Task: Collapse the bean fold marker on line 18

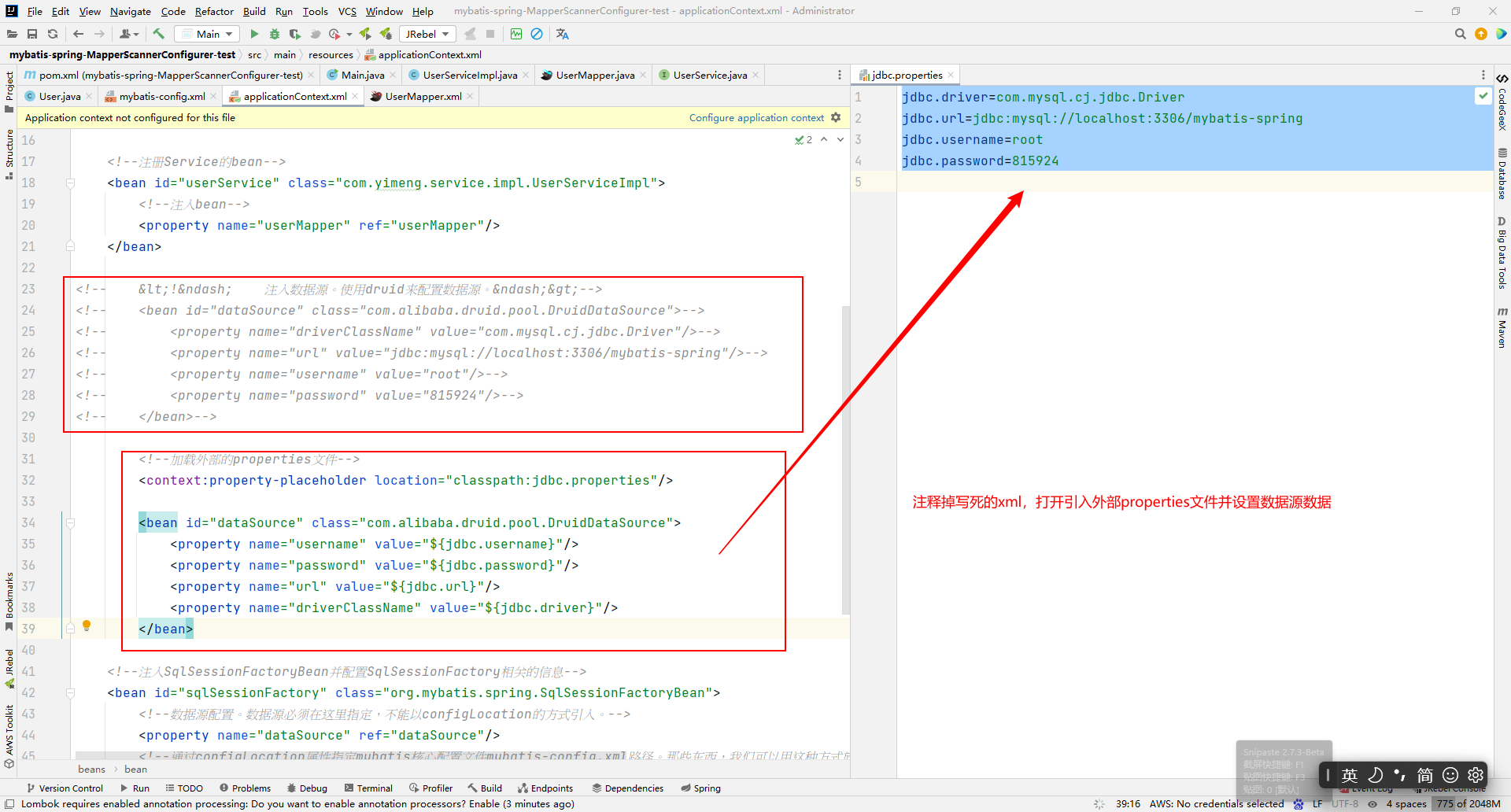Action: [70, 183]
